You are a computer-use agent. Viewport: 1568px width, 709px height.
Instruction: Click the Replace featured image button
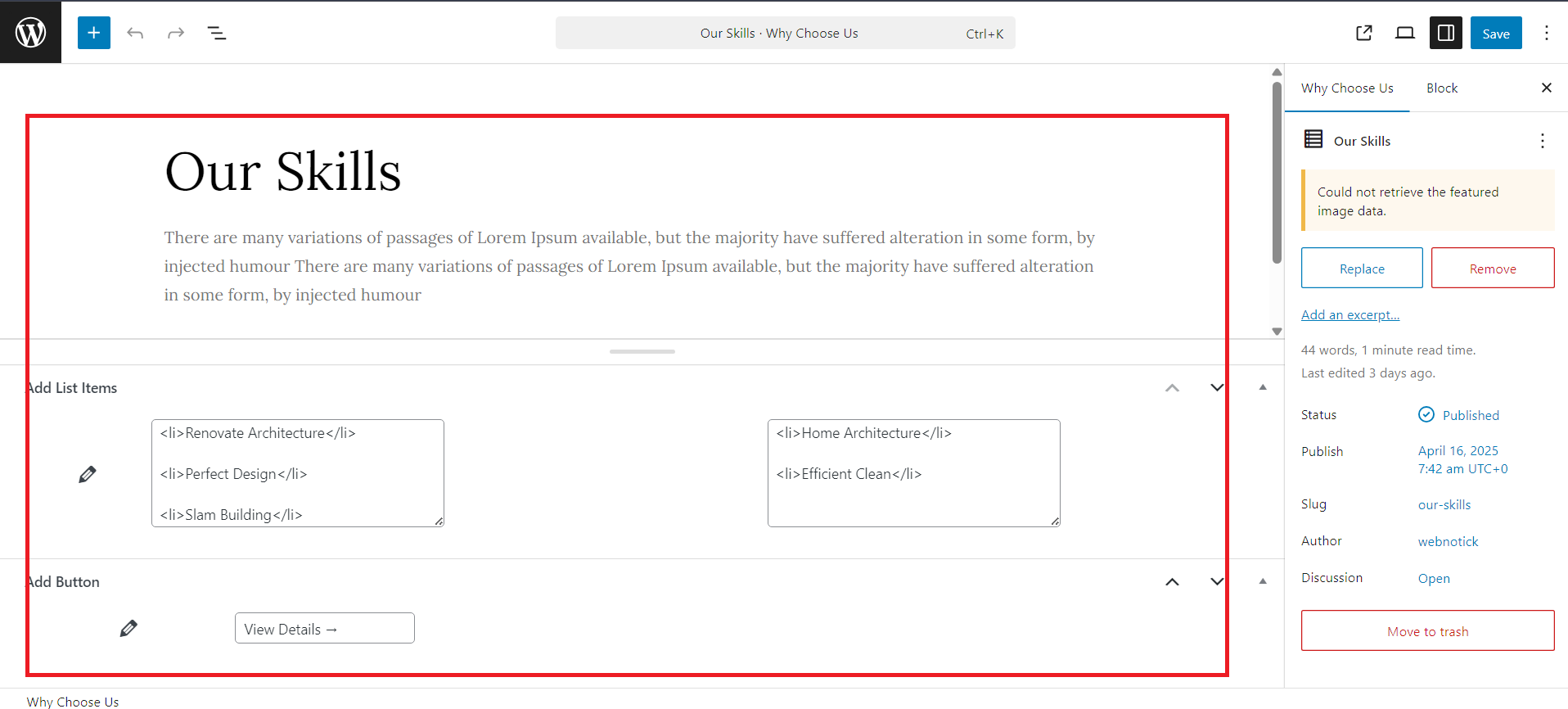[x=1362, y=269]
